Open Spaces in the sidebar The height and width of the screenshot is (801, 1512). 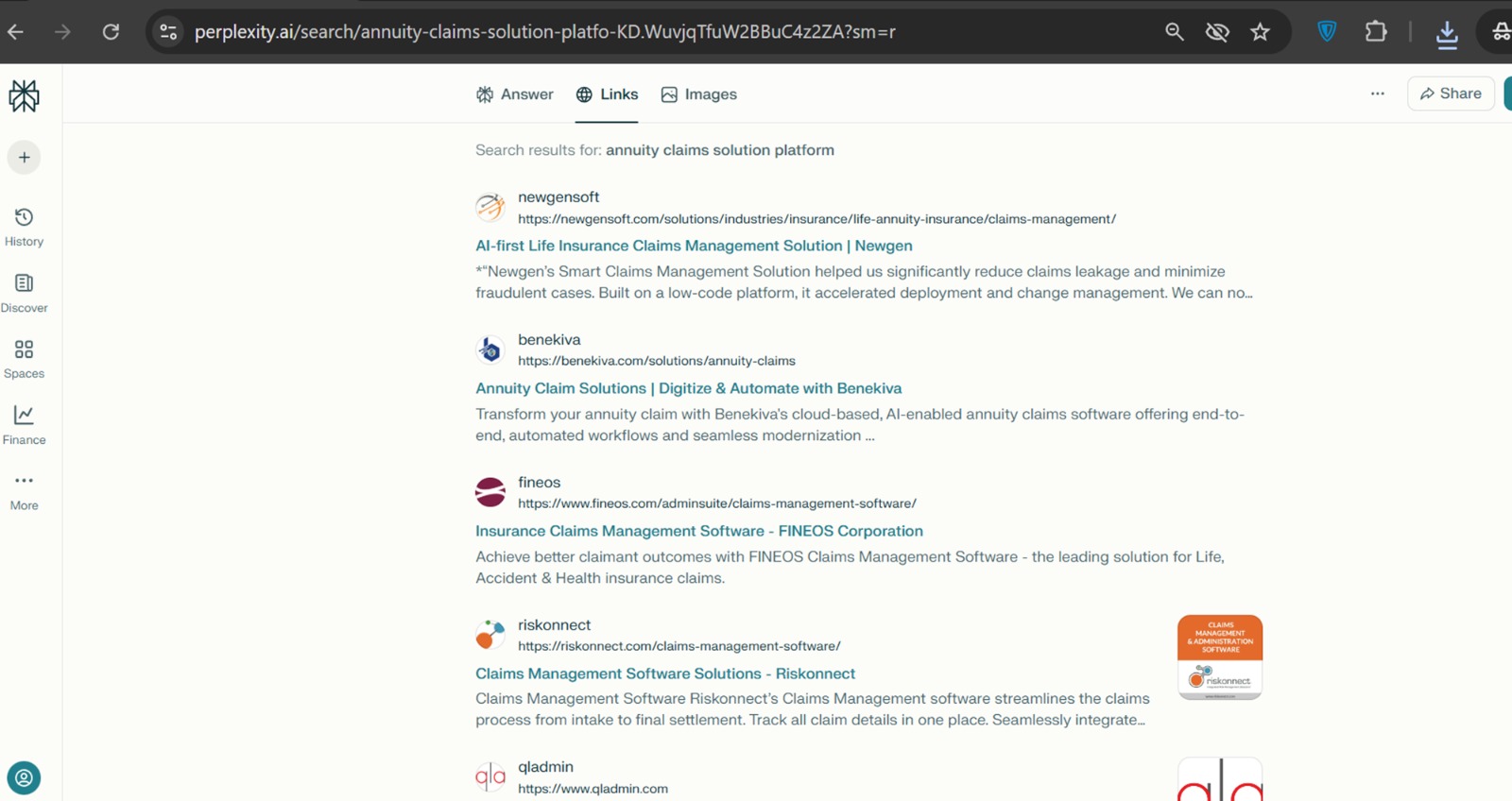tap(25, 360)
